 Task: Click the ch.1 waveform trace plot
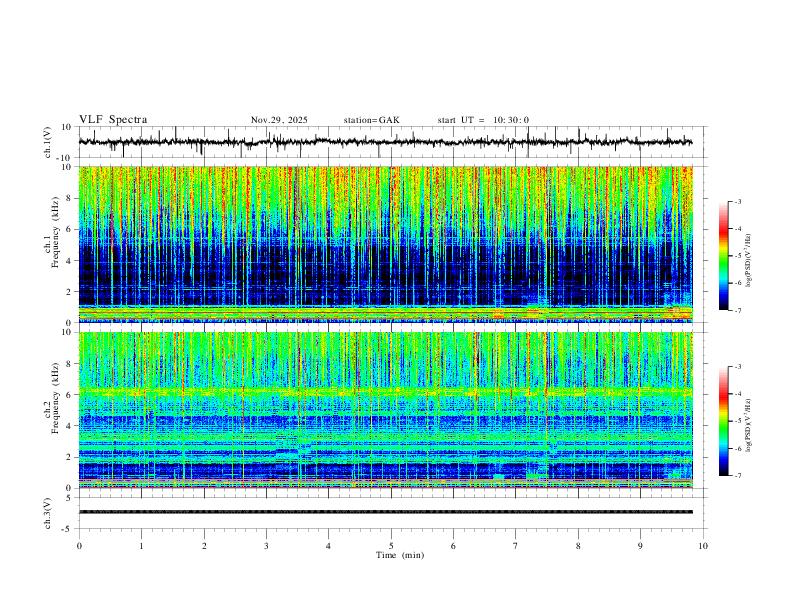pos(385,142)
